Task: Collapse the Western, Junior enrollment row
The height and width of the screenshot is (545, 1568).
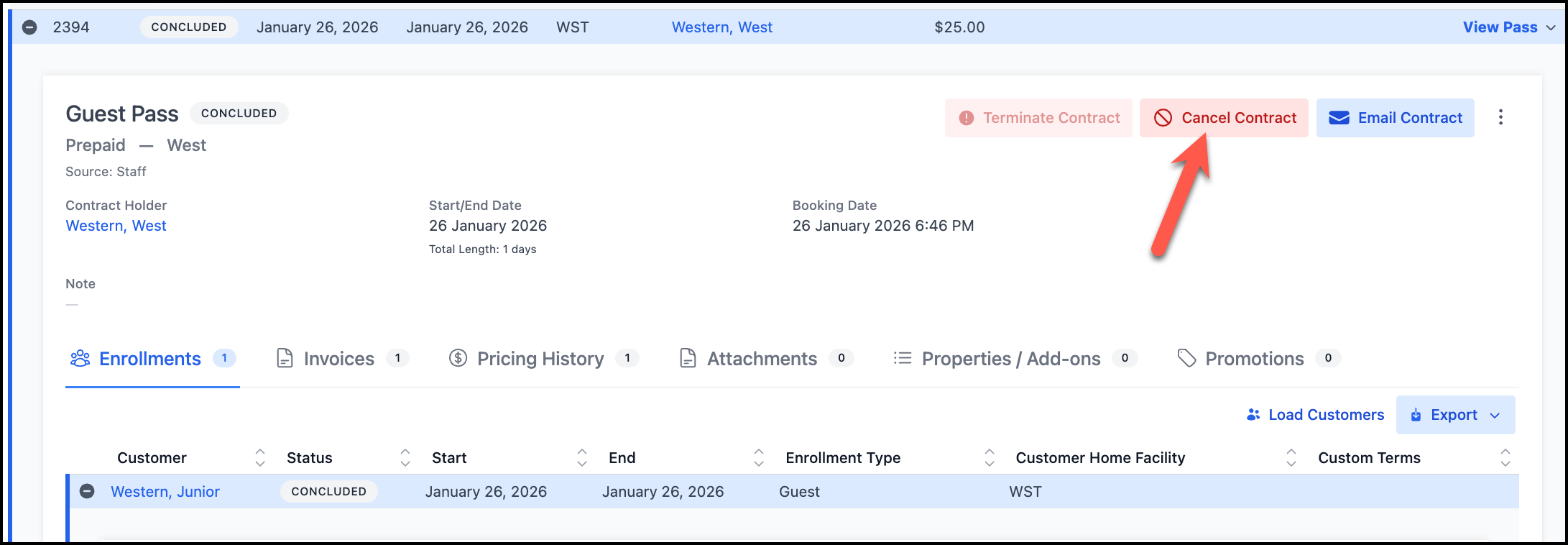Action: (87, 492)
